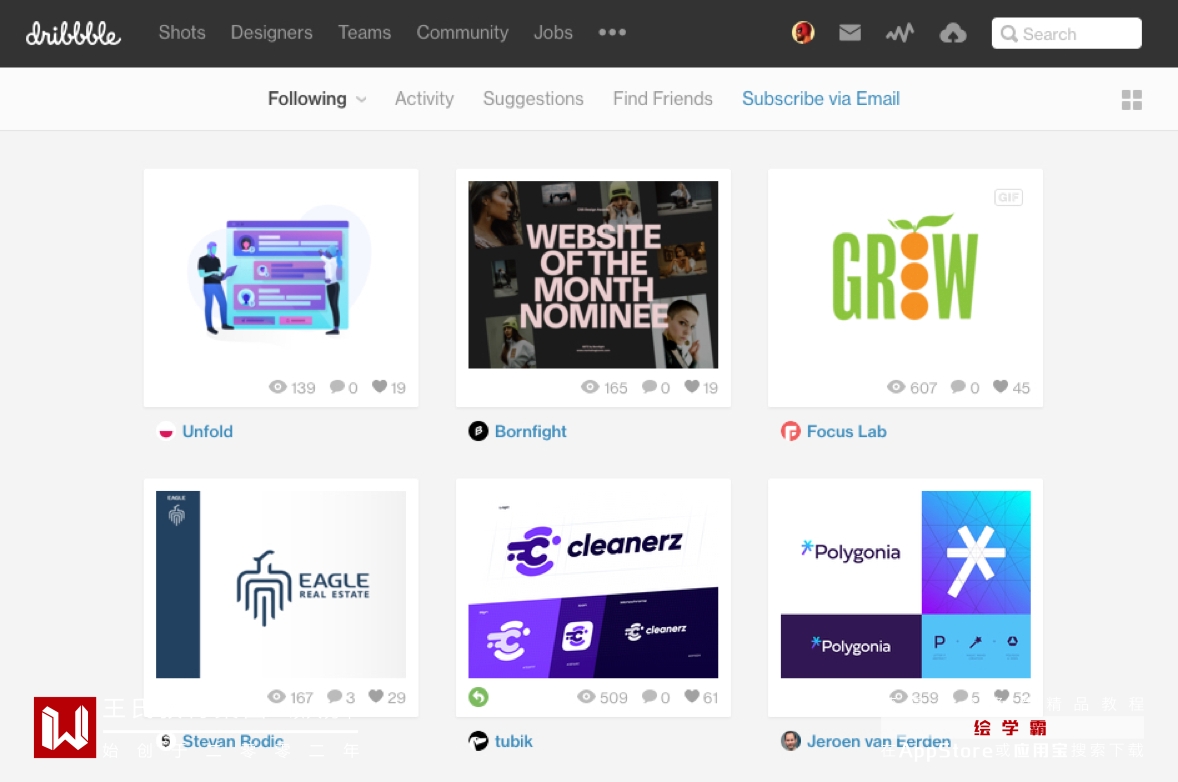
Task: Open the user profile avatar in header
Action: point(803,33)
